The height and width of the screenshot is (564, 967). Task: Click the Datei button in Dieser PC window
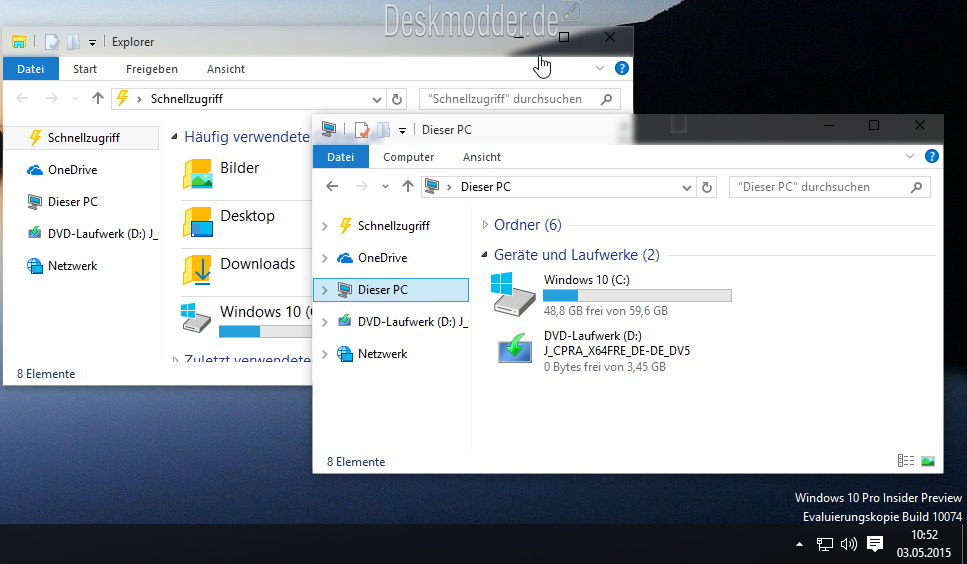pos(341,157)
